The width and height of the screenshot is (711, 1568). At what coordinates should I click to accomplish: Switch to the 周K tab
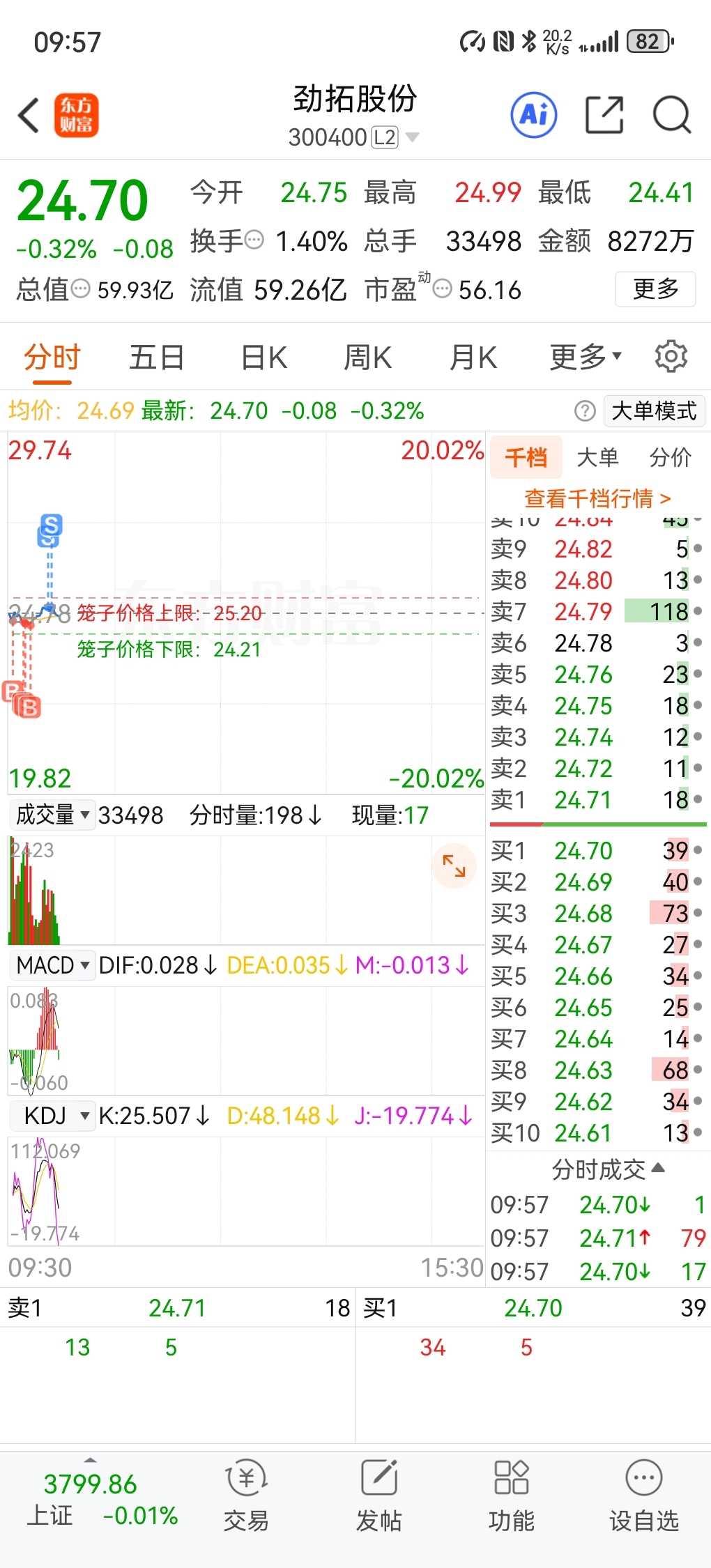[367, 358]
